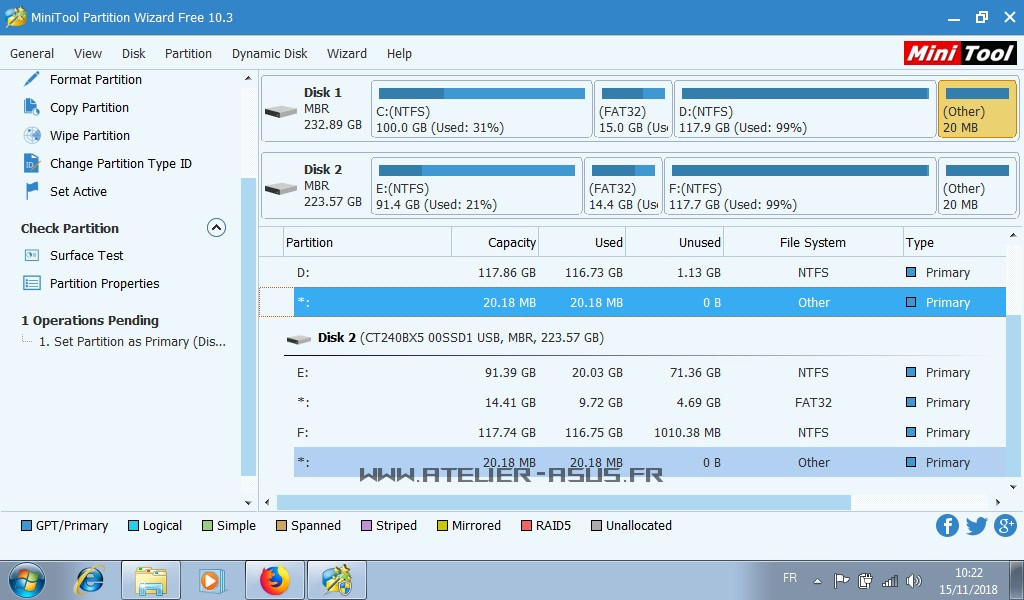Click Format Partition action
The height and width of the screenshot is (600, 1024).
point(96,80)
